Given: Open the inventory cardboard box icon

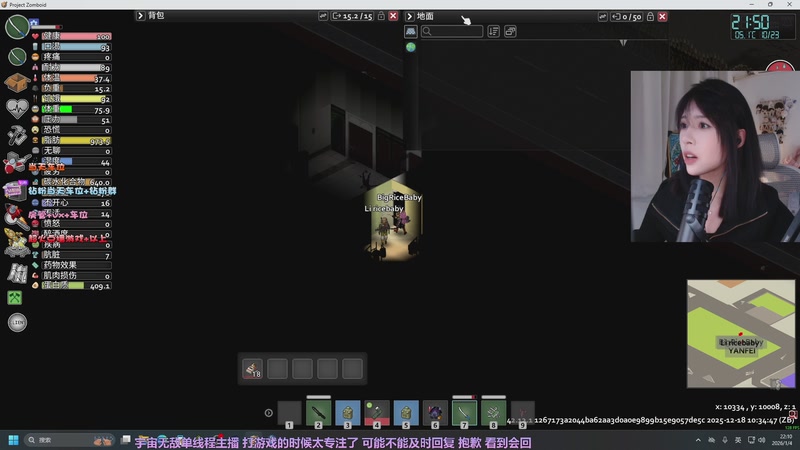Looking at the screenshot, I should pyautogui.click(x=16, y=82).
